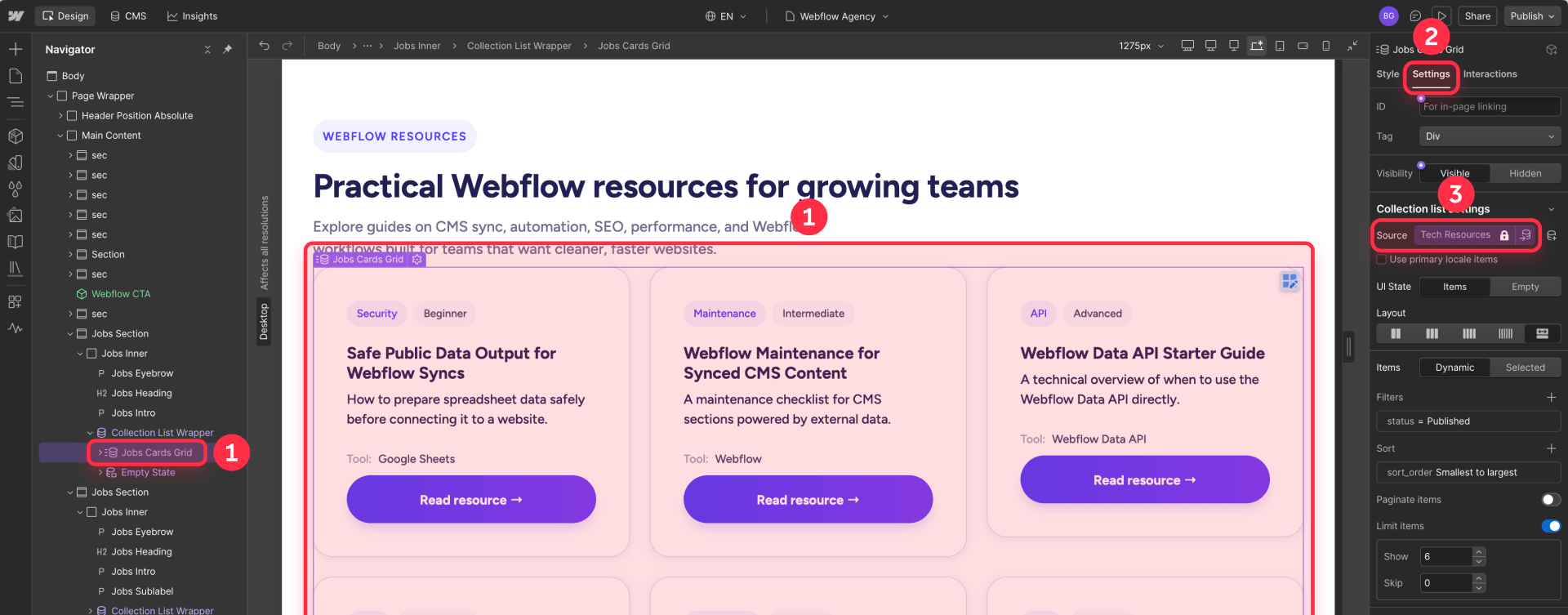
Task: Switch UI State to Items
Action: click(1454, 287)
